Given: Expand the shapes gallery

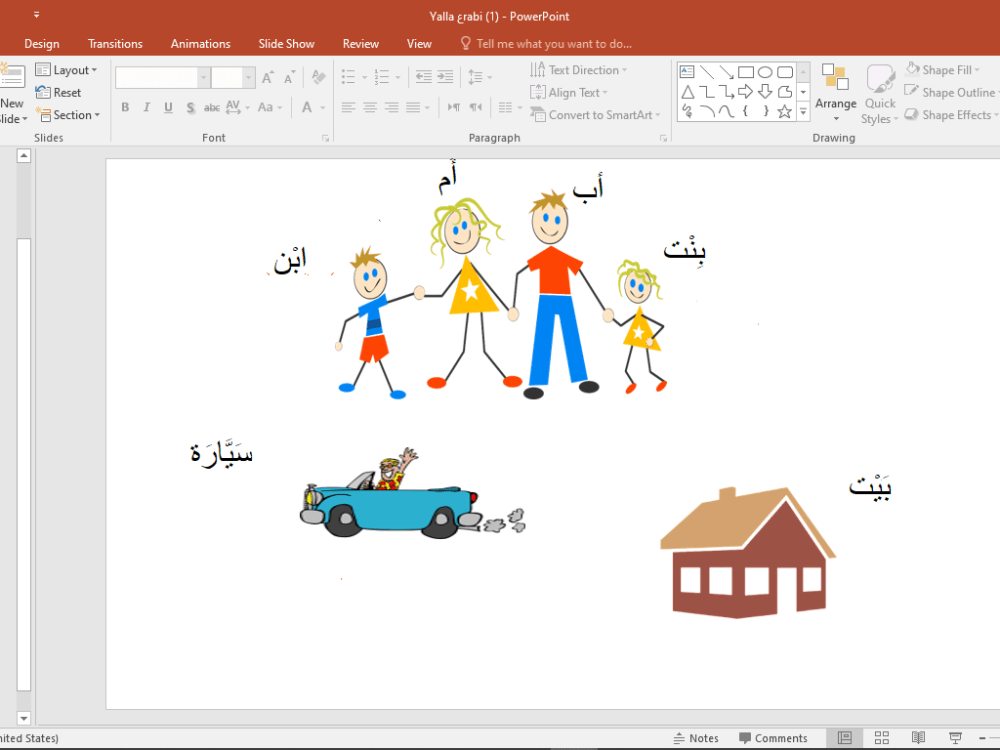Looking at the screenshot, I should 804,112.
